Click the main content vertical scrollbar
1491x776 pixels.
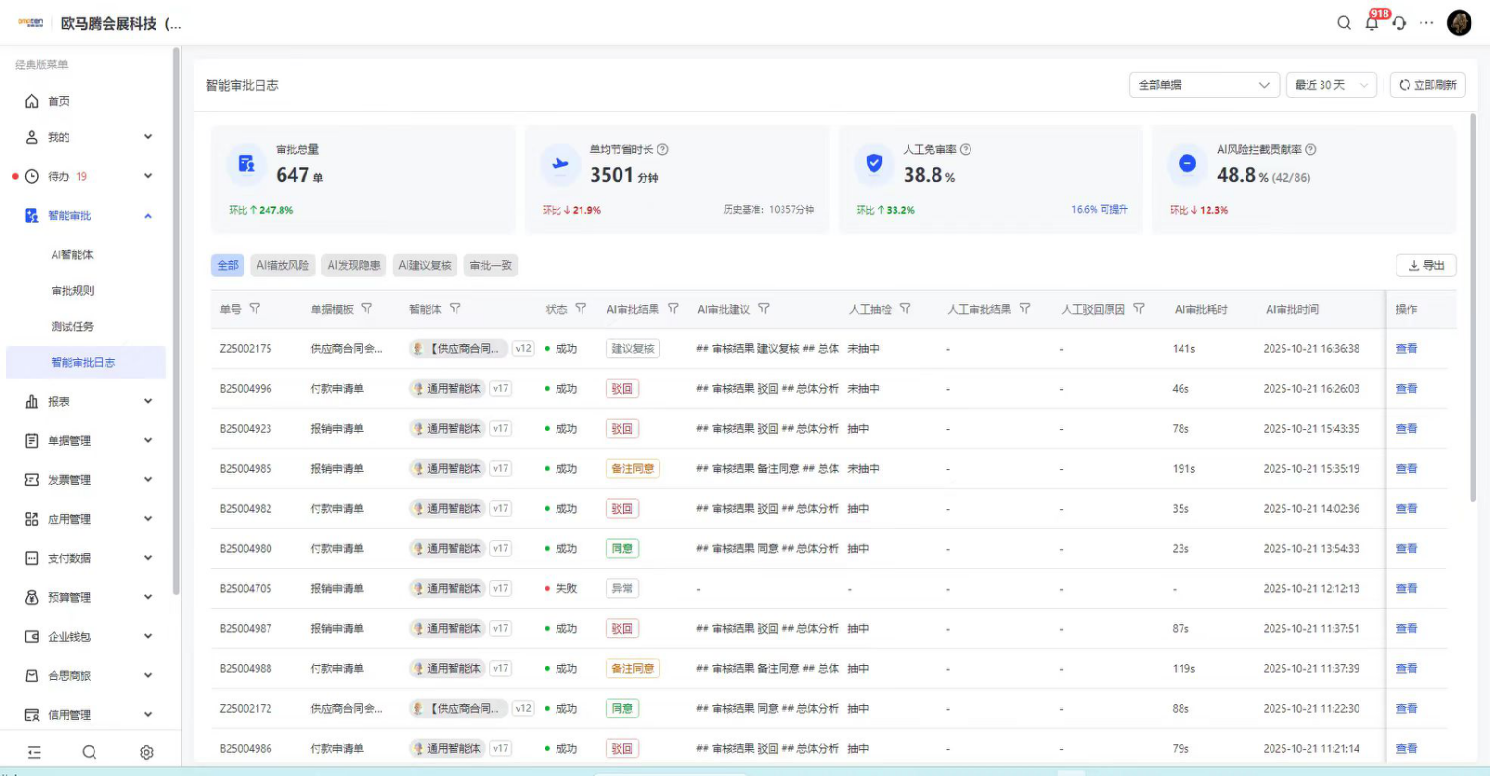[1473, 300]
